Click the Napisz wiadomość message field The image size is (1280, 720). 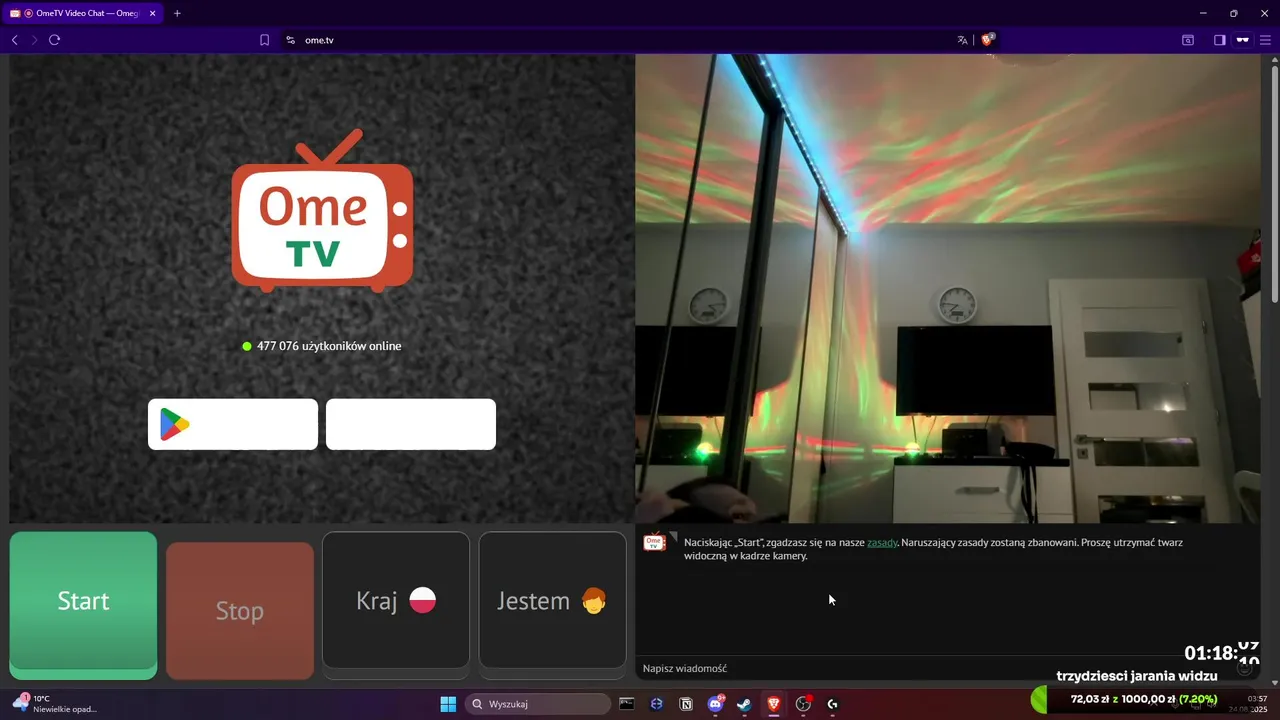point(940,668)
